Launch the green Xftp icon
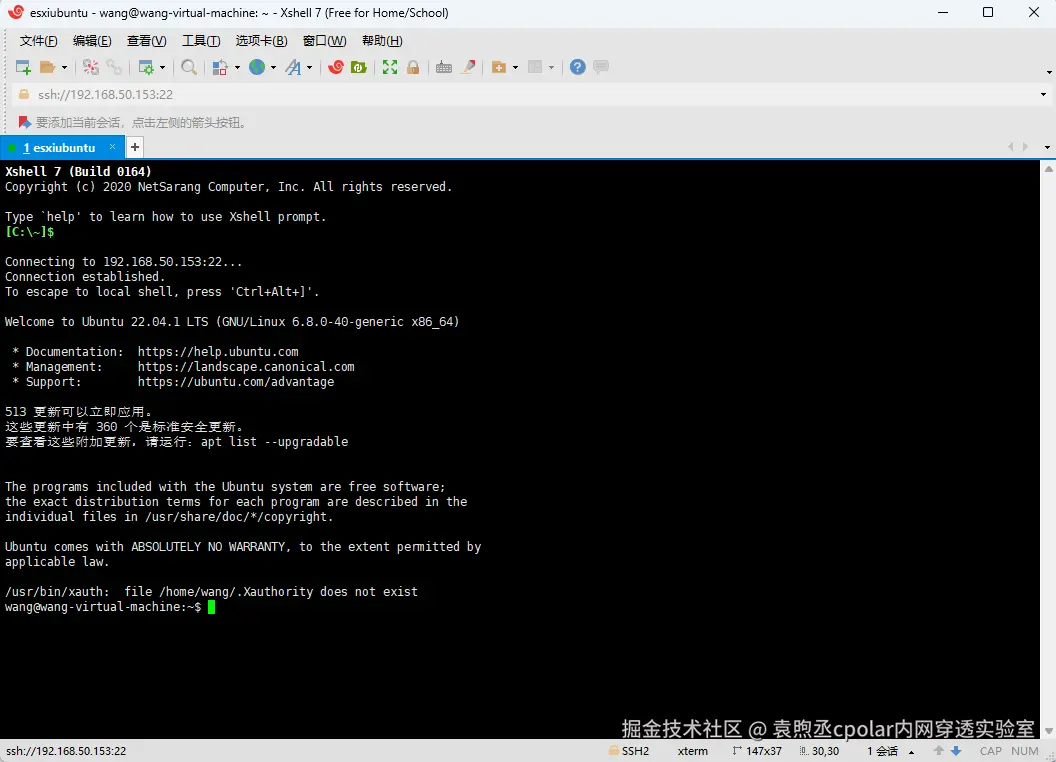 click(359, 67)
